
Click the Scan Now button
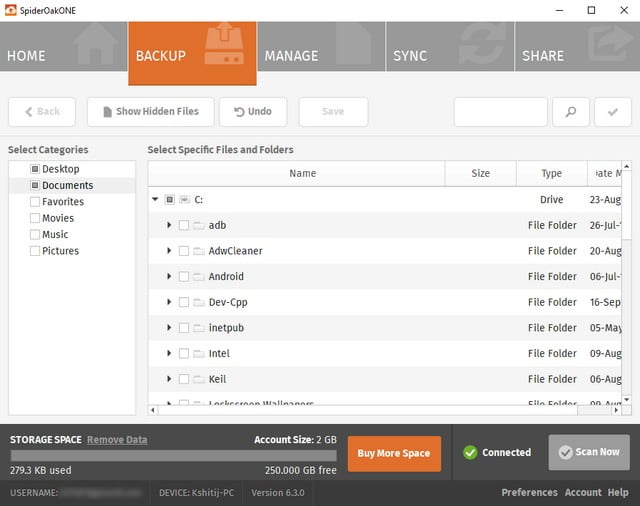589,452
